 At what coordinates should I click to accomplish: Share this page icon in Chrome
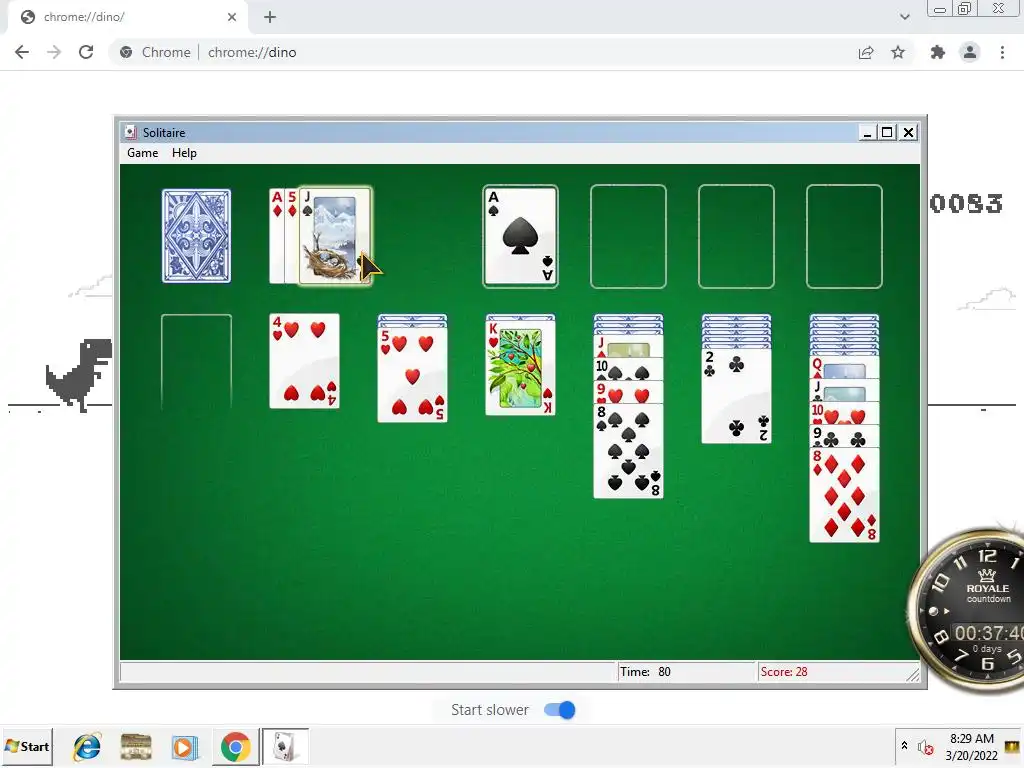point(866,52)
